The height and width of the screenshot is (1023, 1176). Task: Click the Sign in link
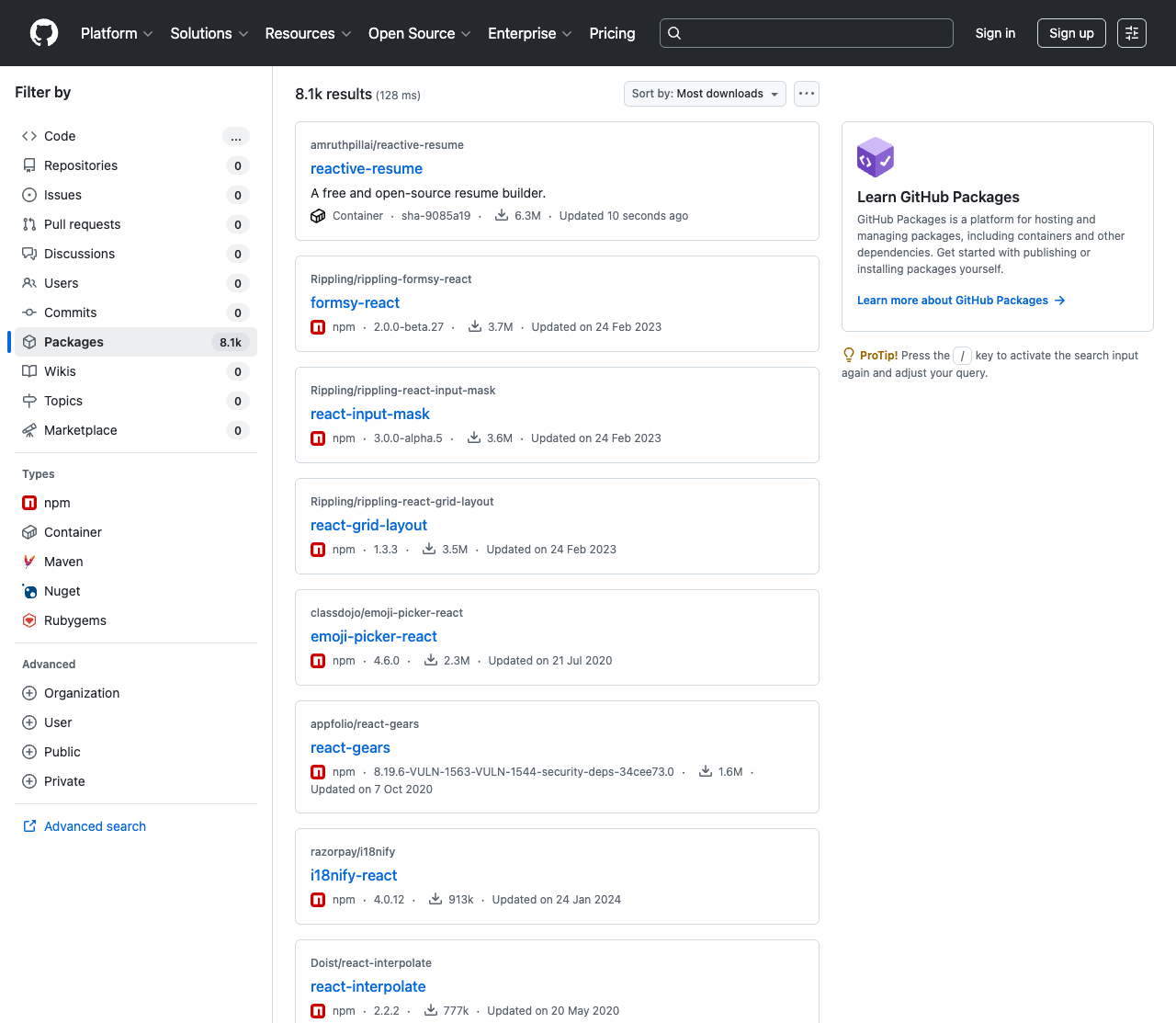[x=995, y=33]
